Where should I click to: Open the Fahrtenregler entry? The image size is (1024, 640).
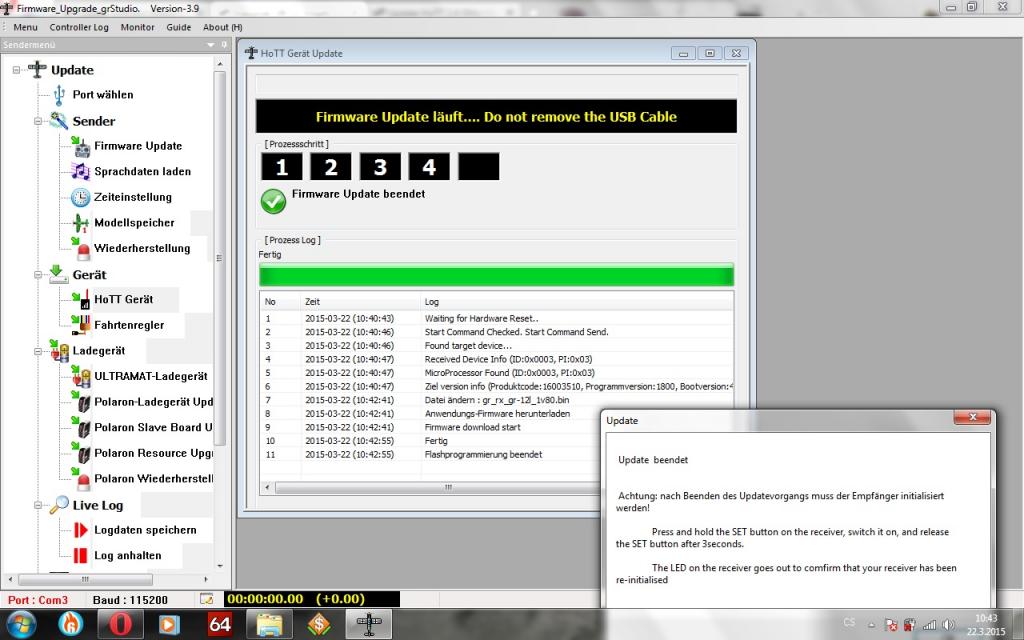tap(128, 325)
